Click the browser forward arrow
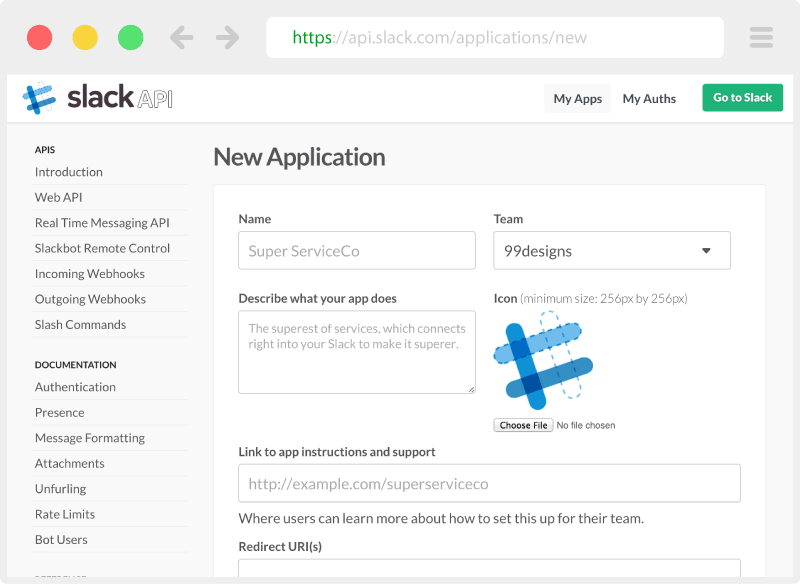The width and height of the screenshot is (800, 584). tap(227, 37)
